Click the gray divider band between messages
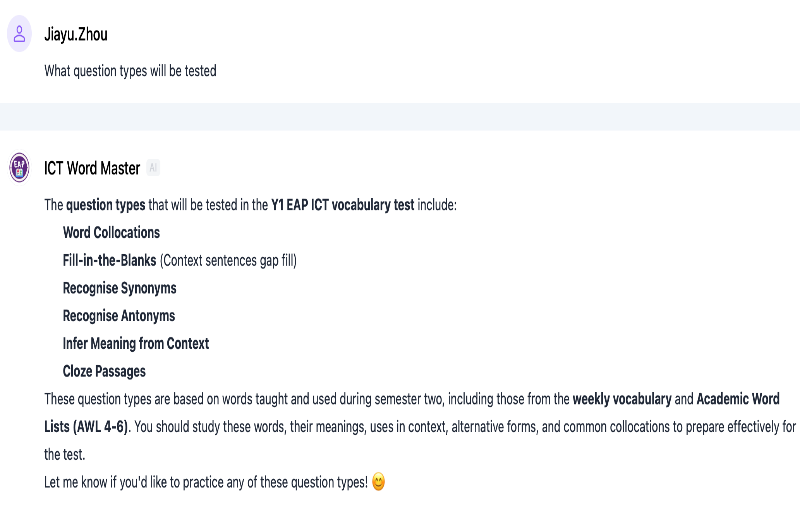Image resolution: width=800 pixels, height=506 pixels. [400, 116]
